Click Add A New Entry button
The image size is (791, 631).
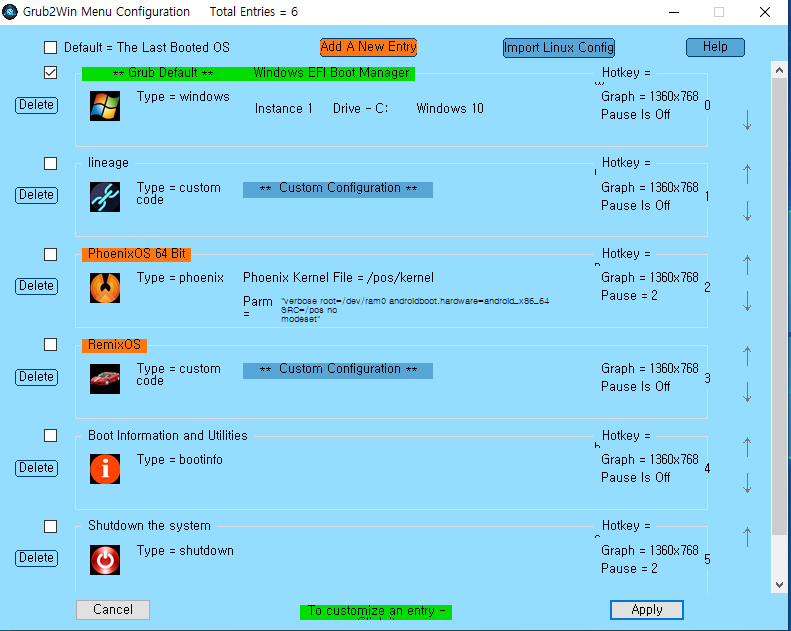point(368,47)
